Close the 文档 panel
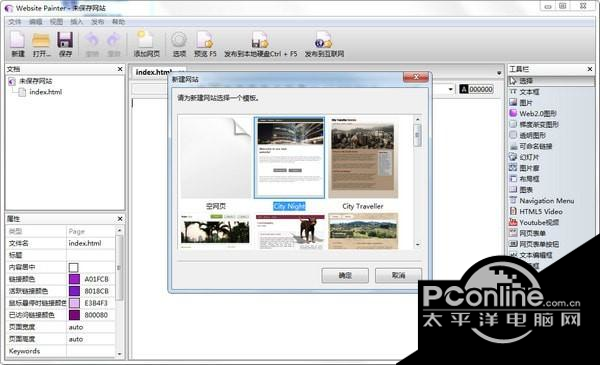Image resolution: width=600 pixels, height=365 pixels. click(x=120, y=69)
